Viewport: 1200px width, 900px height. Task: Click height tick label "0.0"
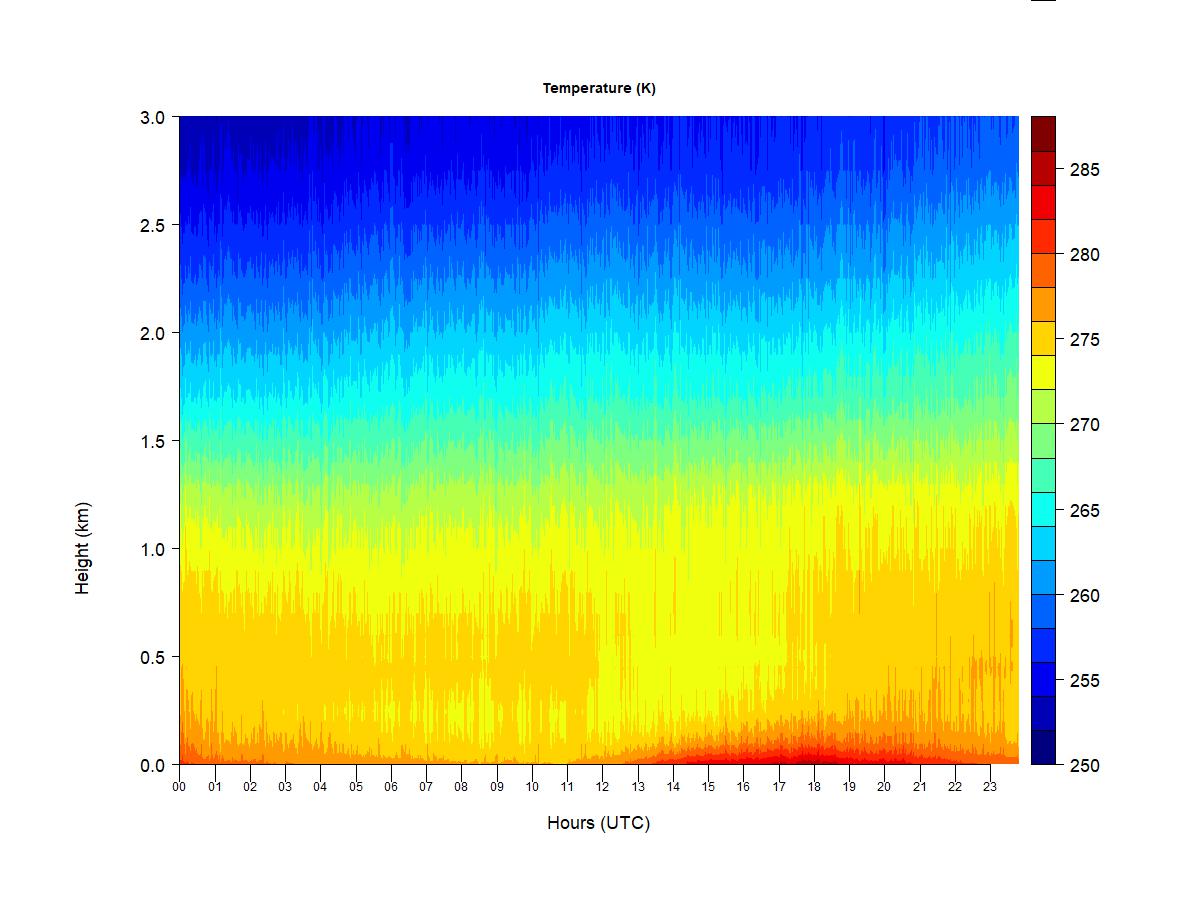[x=153, y=765]
